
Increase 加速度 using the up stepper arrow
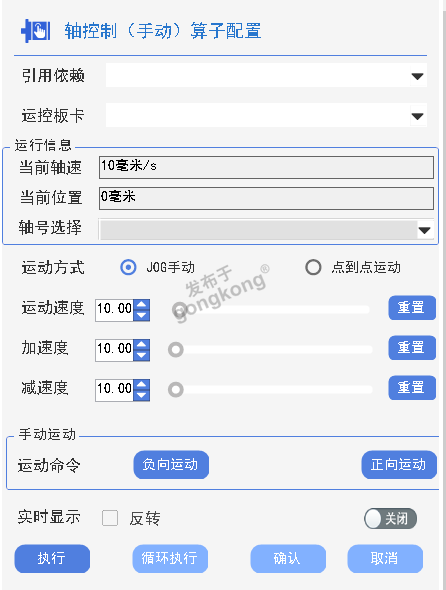point(142,345)
